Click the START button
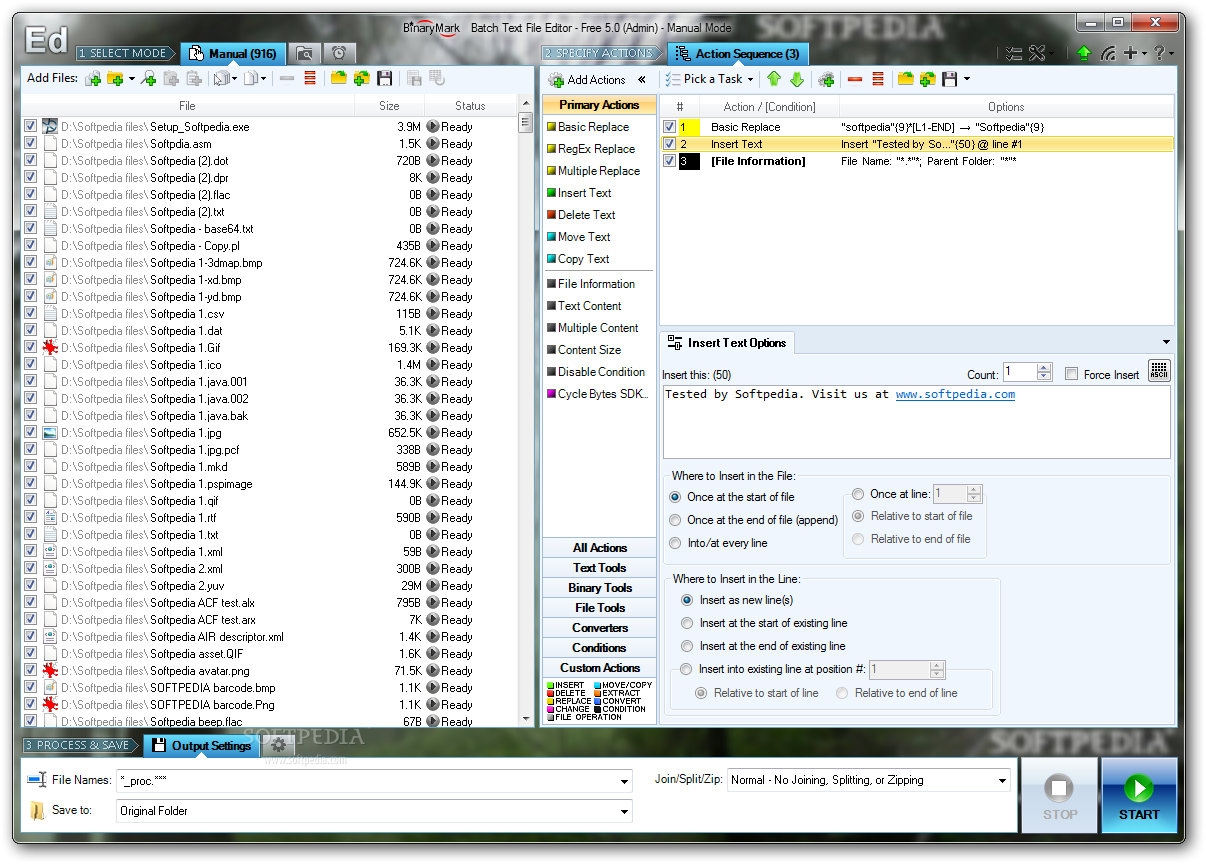Screen dimensions: 1206x864 pos(1139,795)
